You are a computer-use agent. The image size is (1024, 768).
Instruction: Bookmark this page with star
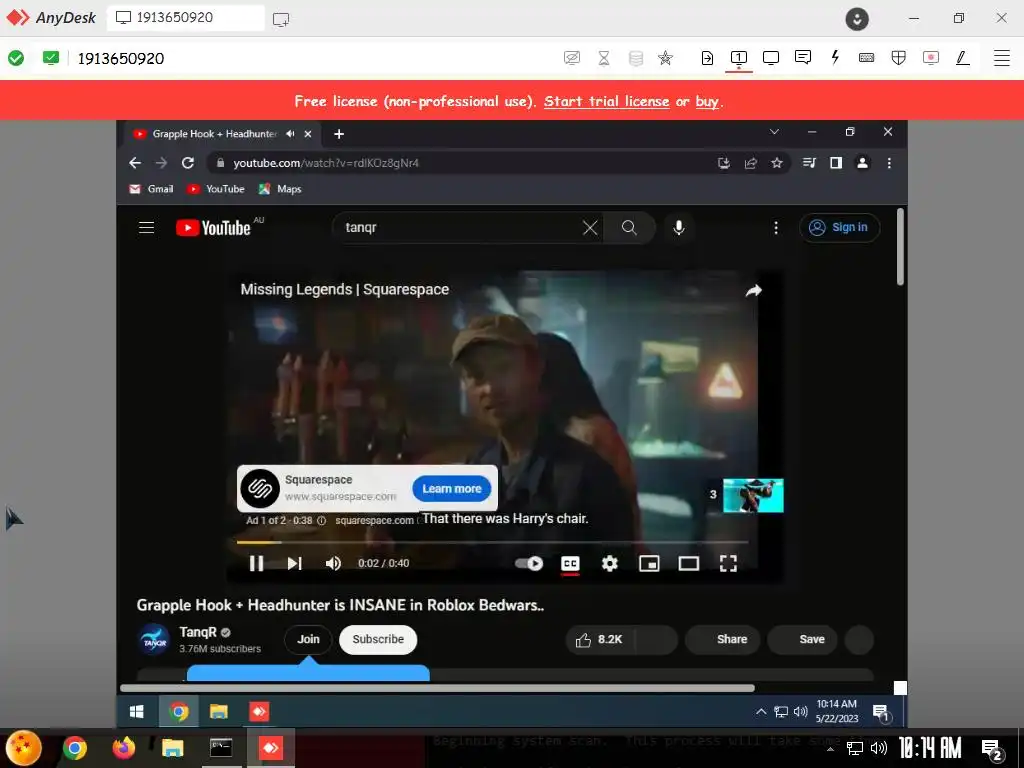point(776,163)
